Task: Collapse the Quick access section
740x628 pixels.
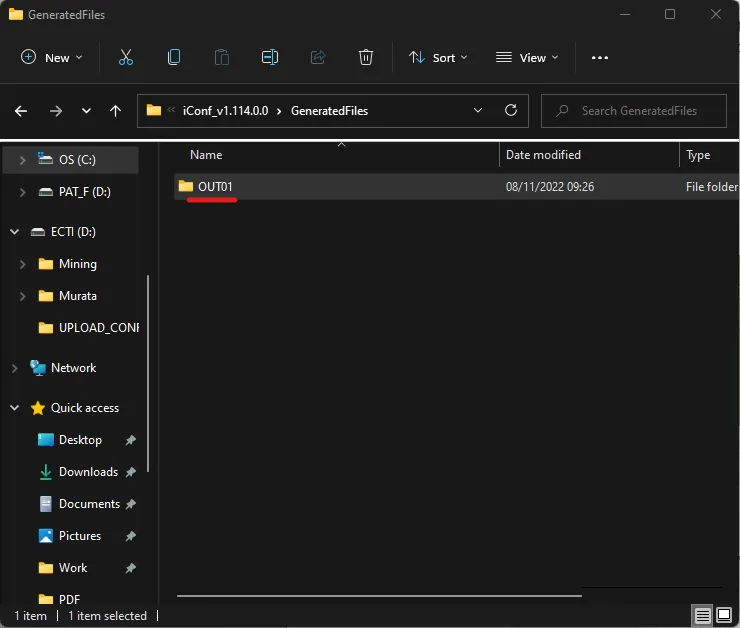Action: pos(15,408)
